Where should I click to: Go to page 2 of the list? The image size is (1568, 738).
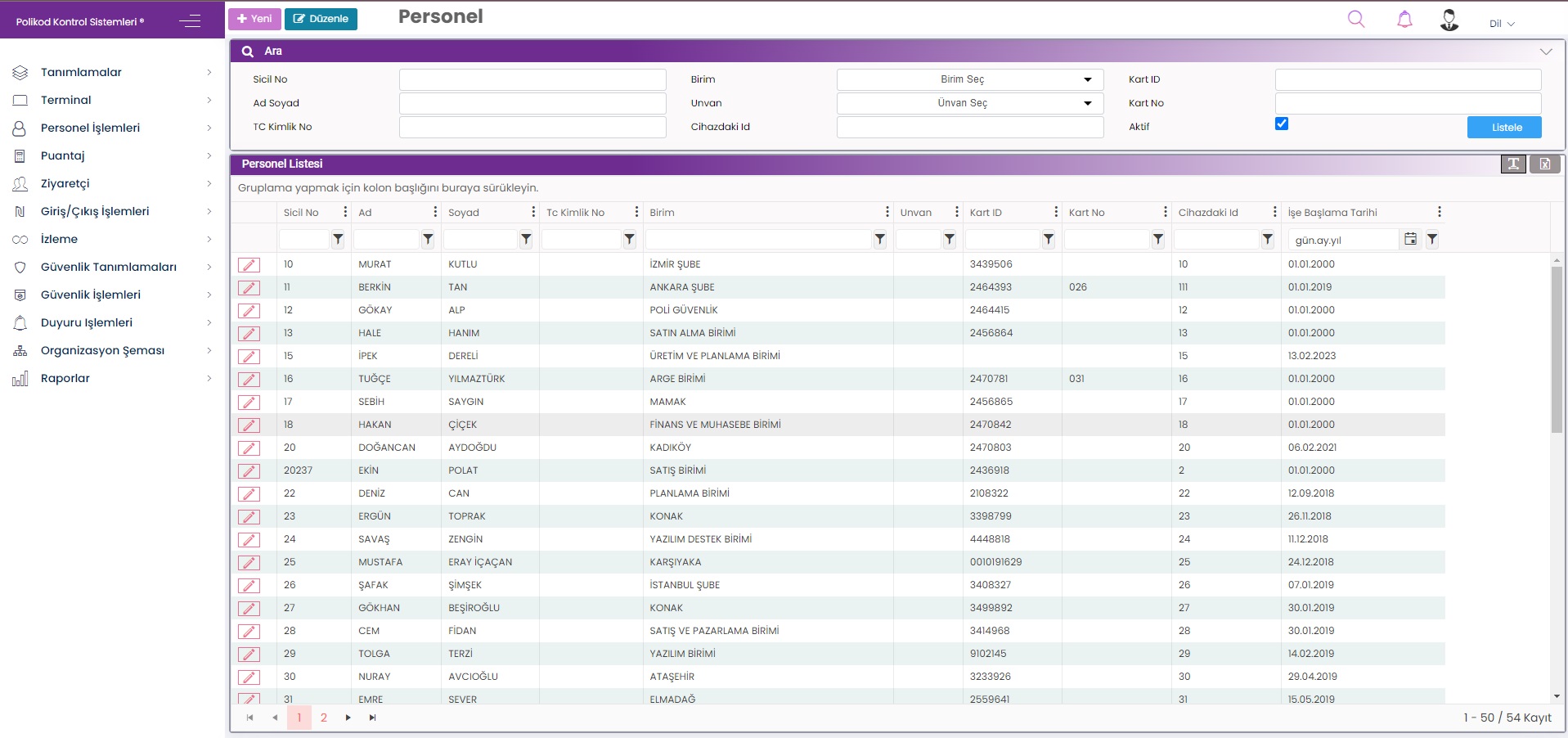pyautogui.click(x=324, y=718)
